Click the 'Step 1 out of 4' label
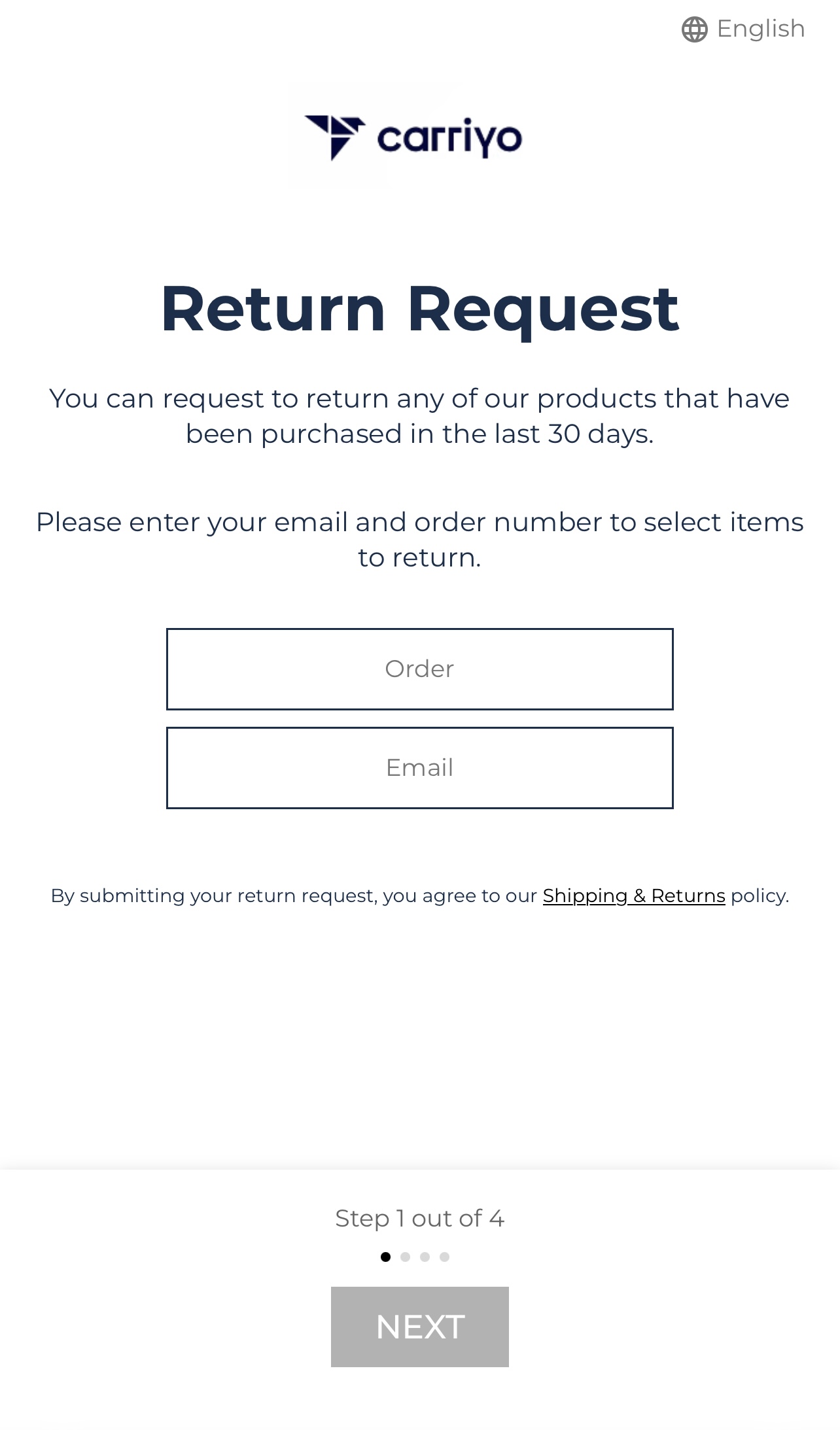This screenshot has width=840, height=1430. [x=420, y=1218]
